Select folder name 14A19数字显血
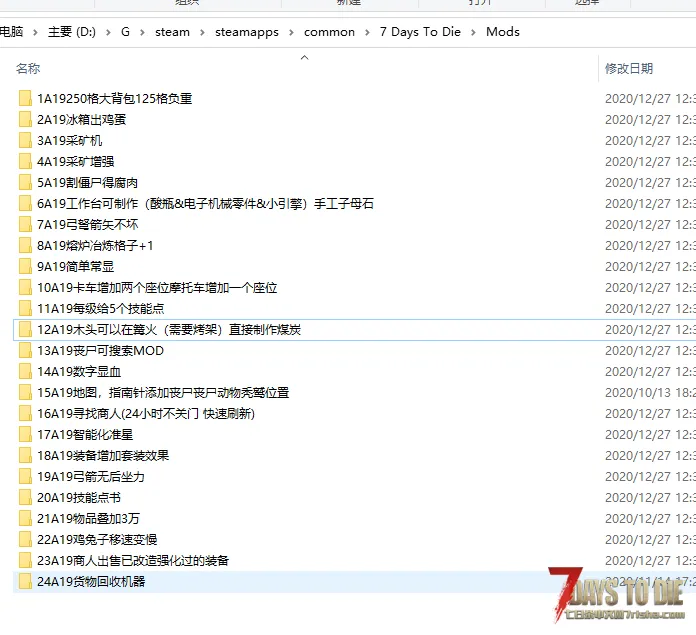Image resolution: width=696 pixels, height=635 pixels. tap(79, 371)
